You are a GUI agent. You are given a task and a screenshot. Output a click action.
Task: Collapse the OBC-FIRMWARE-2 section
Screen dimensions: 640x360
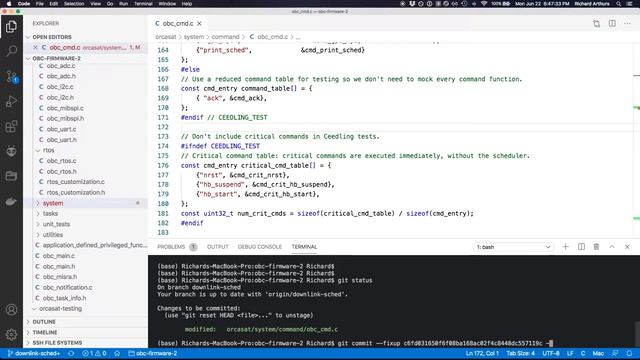[x=56, y=58]
